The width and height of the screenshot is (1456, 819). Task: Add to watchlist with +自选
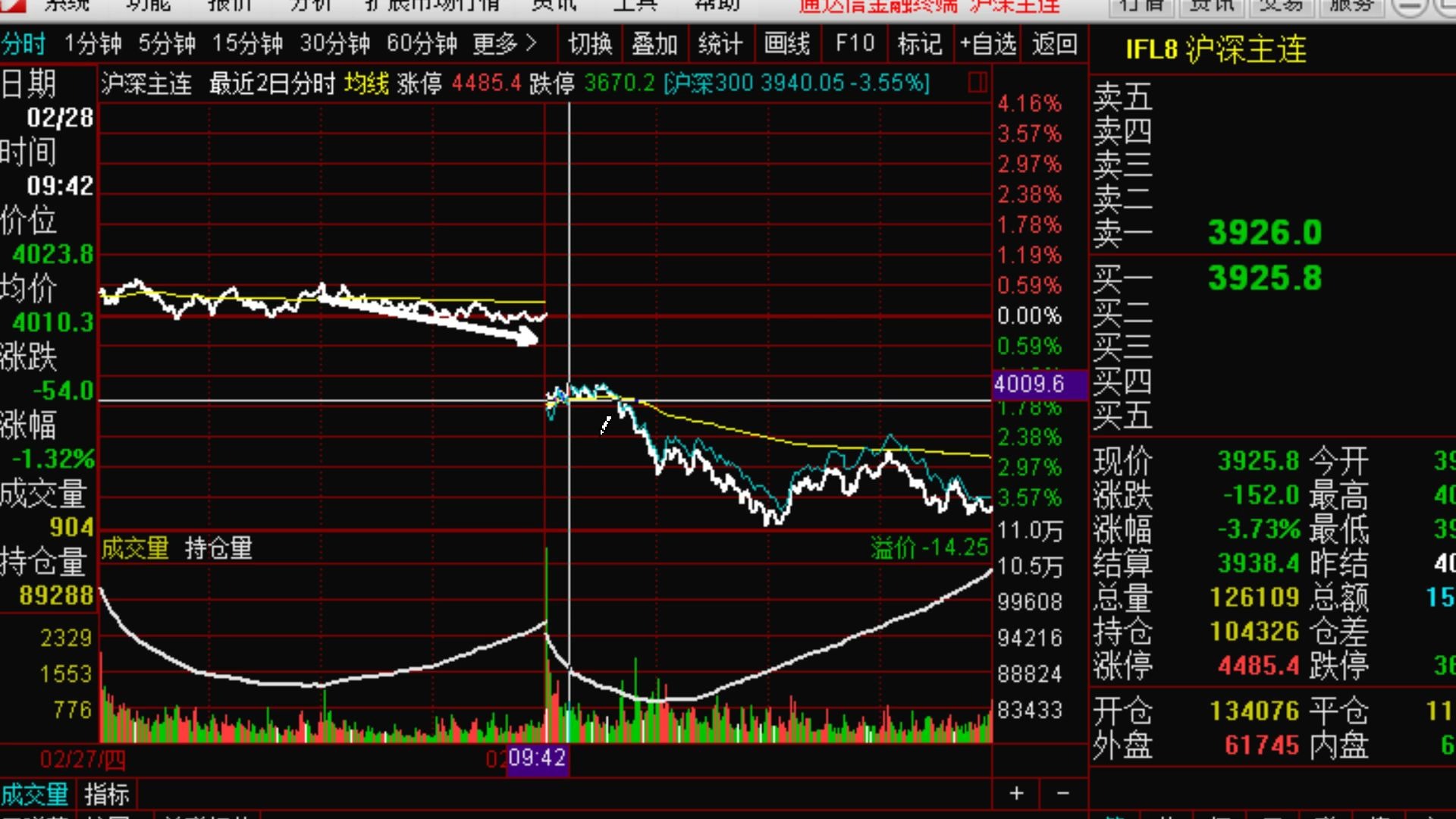[x=988, y=44]
